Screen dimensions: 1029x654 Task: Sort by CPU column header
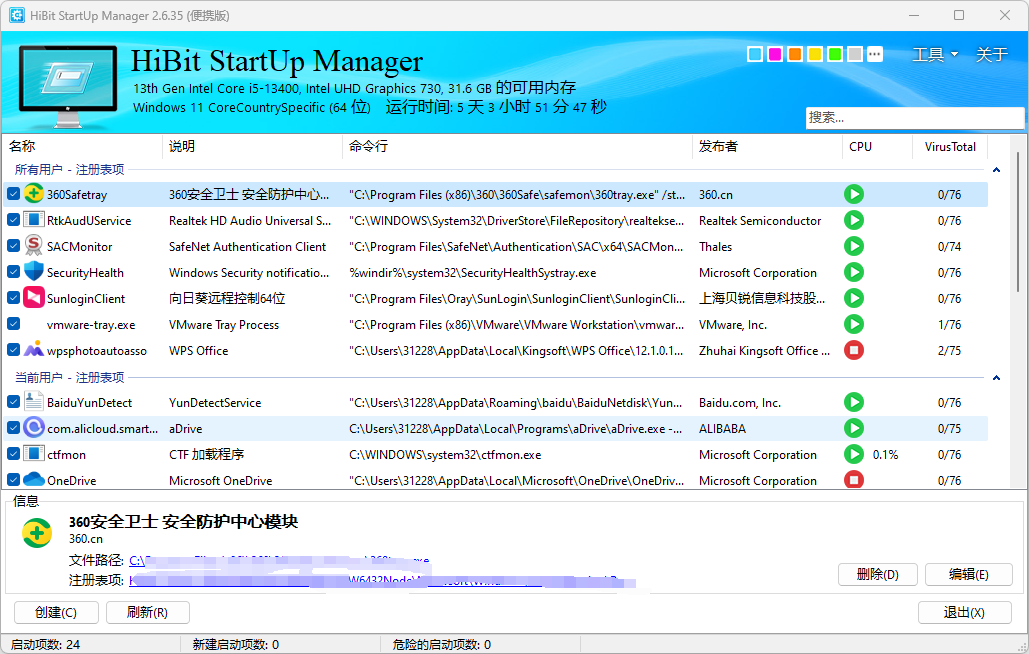[877, 146]
